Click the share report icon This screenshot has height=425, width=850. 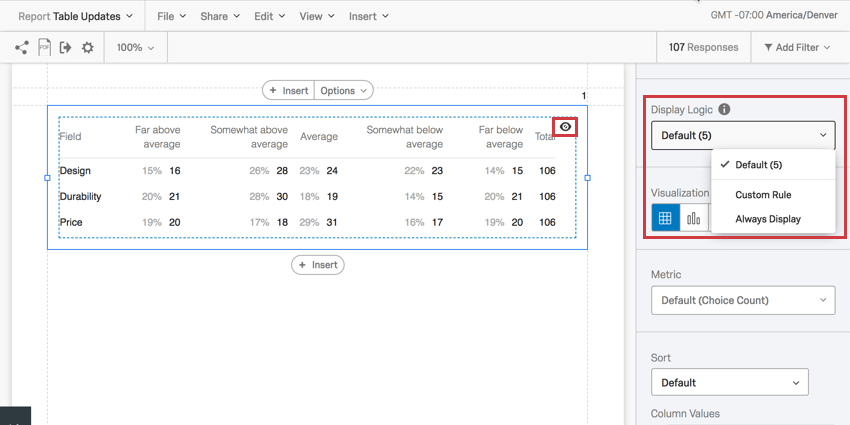point(22,47)
